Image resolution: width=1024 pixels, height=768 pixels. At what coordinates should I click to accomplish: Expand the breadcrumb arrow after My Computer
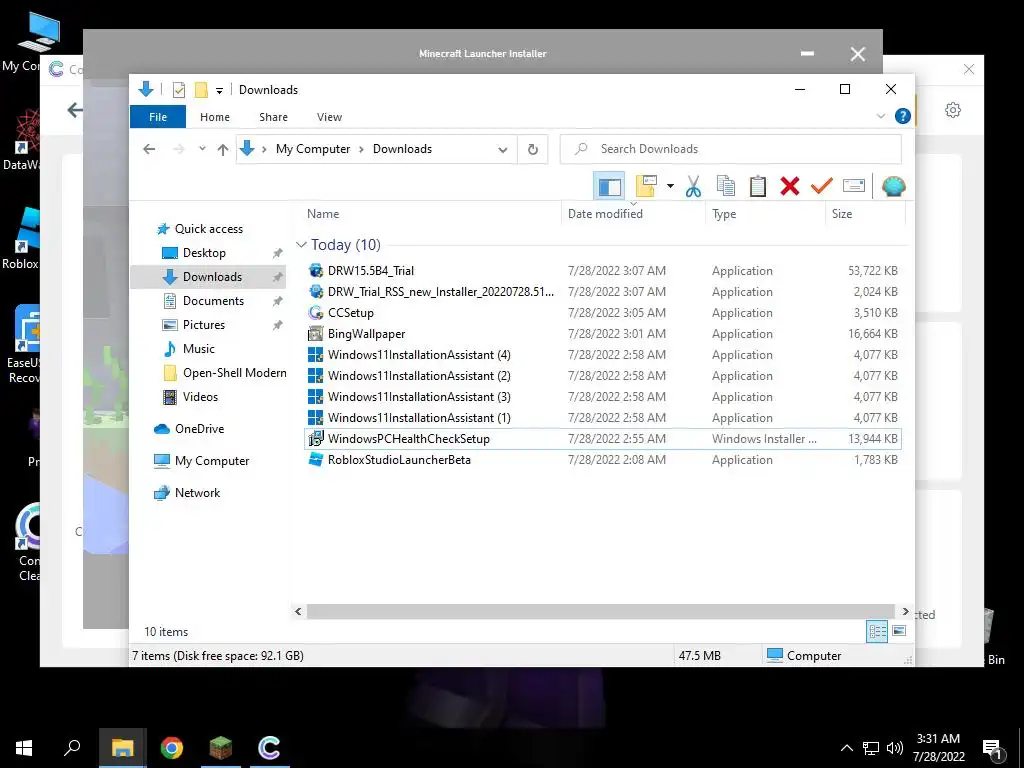[x=360, y=150]
